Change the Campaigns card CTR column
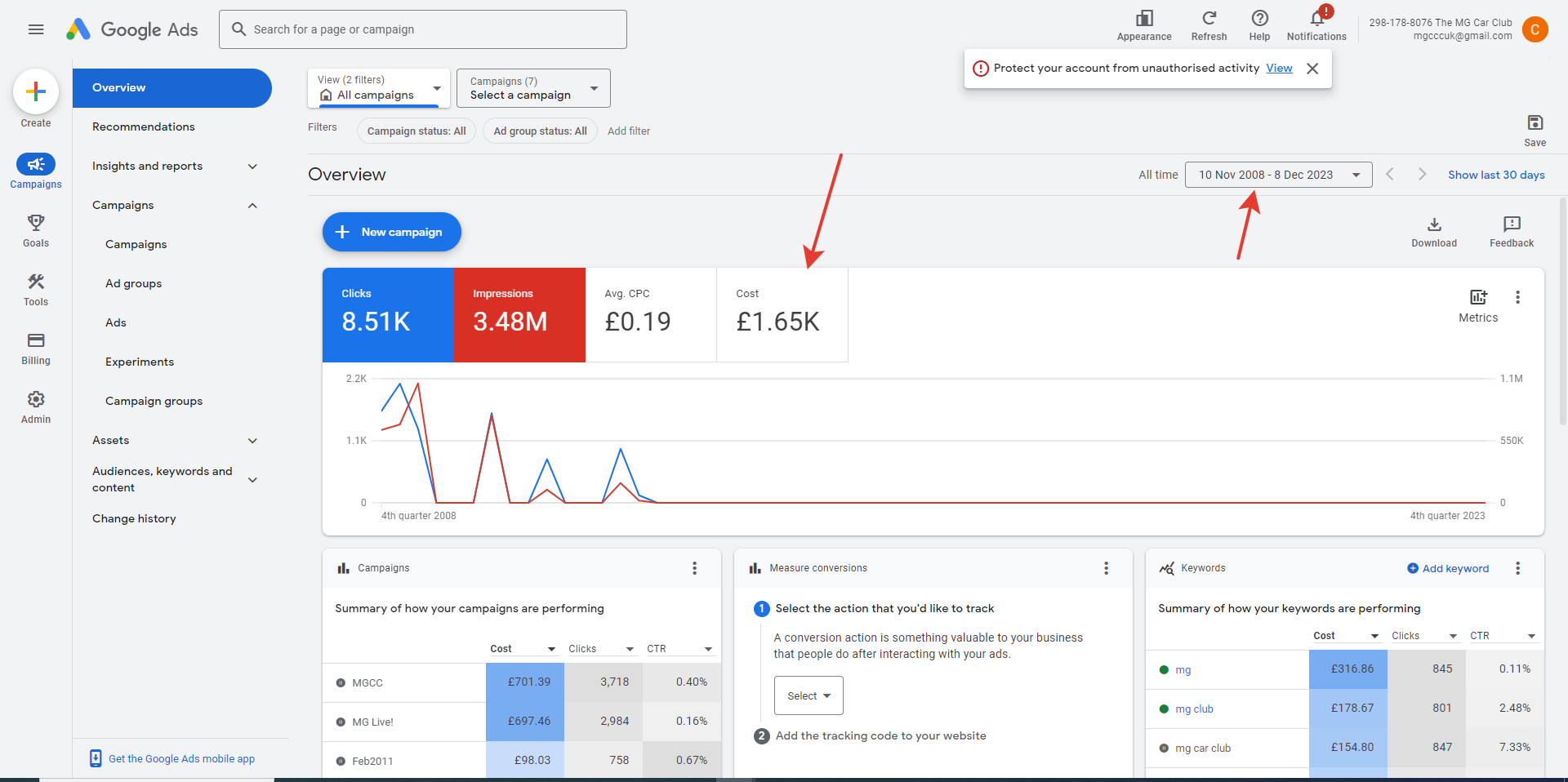1568x782 pixels. click(x=679, y=649)
